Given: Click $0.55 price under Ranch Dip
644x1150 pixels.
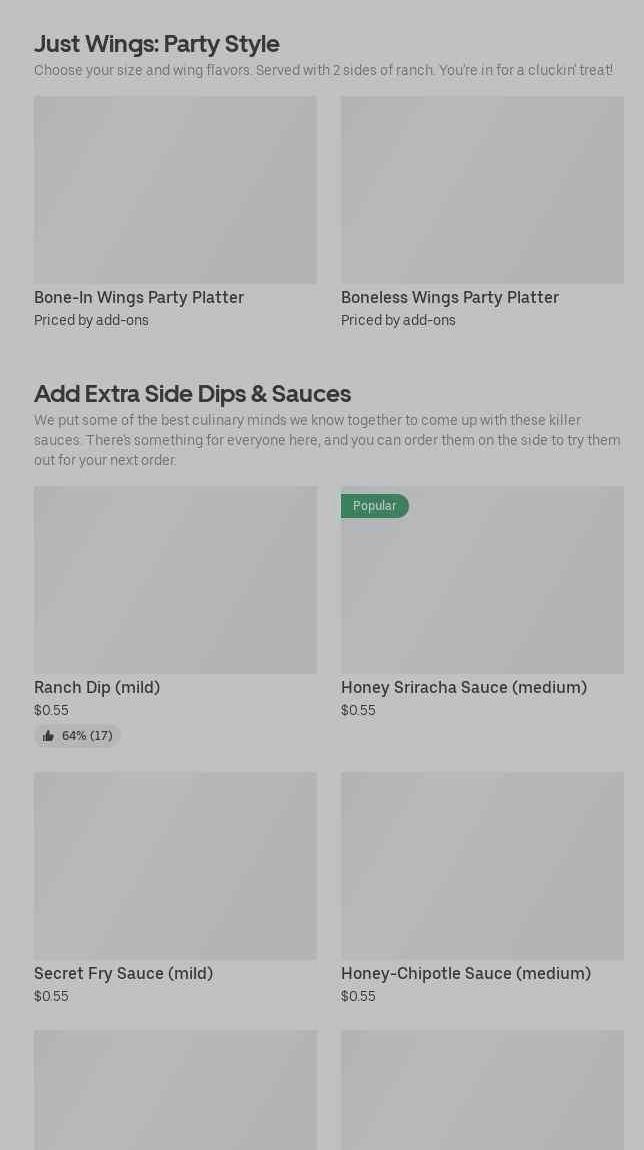Looking at the screenshot, I should click(x=51, y=710).
